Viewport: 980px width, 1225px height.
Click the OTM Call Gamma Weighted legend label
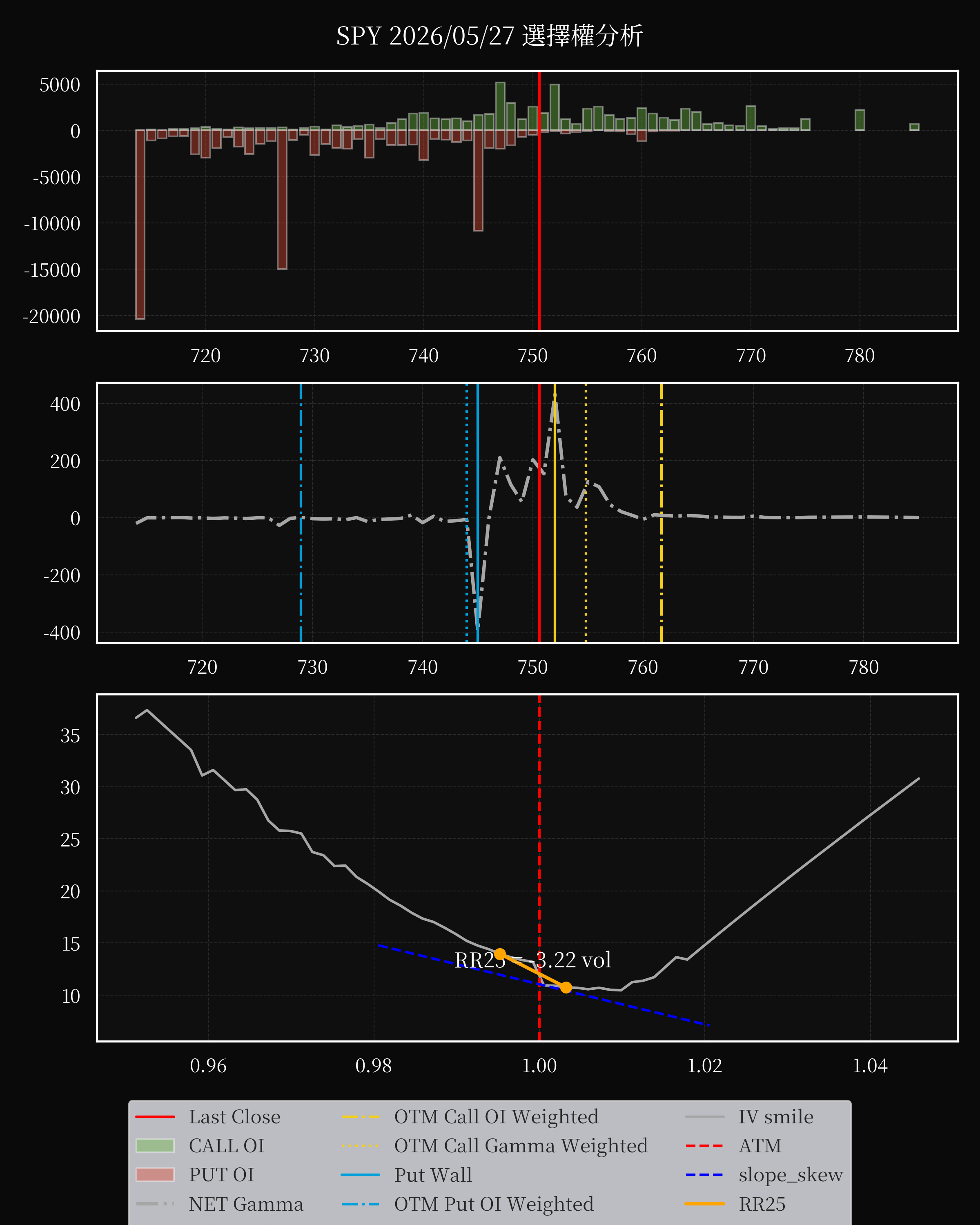point(521,1146)
